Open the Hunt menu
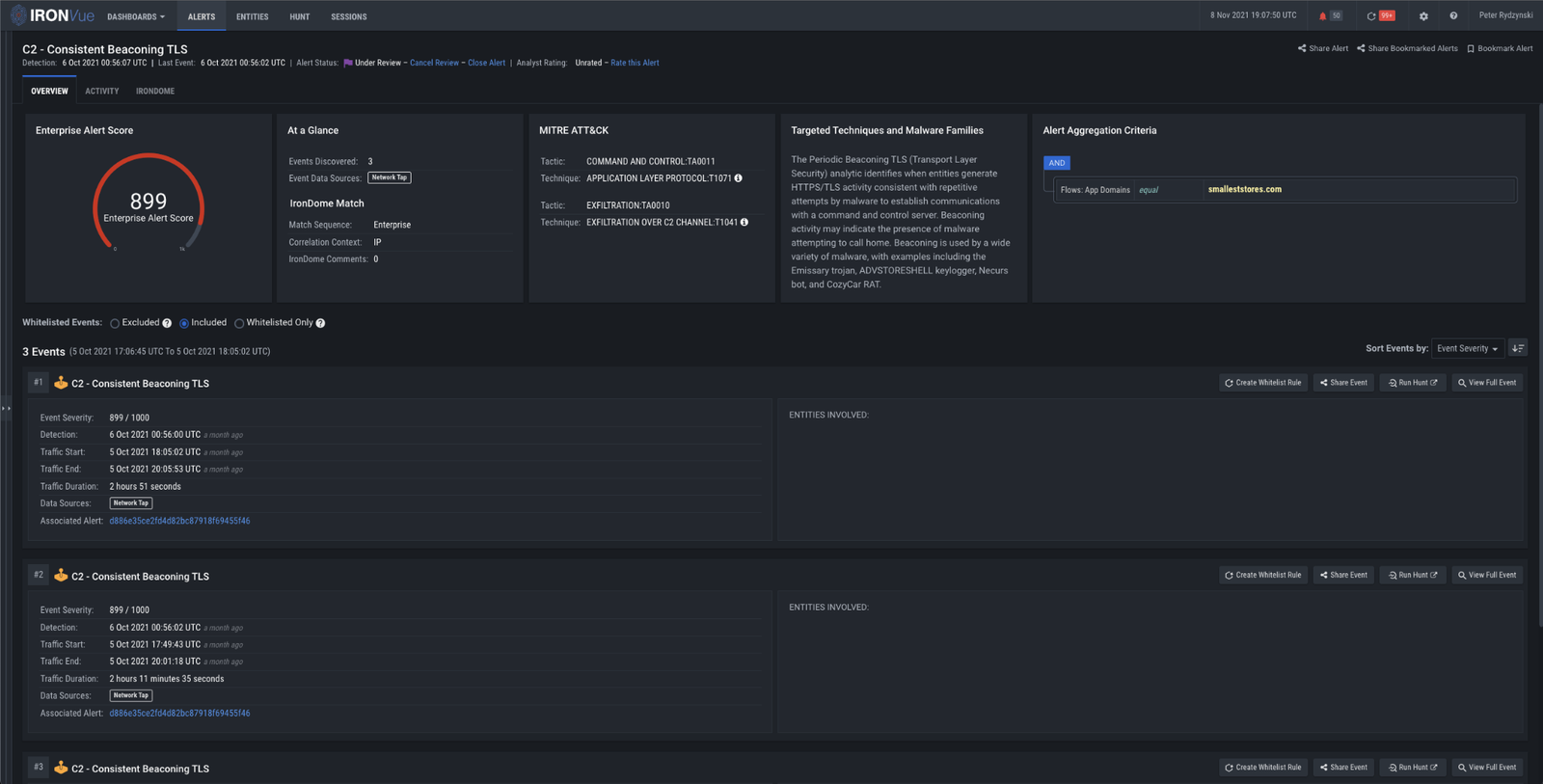The image size is (1543, 784). tap(300, 16)
